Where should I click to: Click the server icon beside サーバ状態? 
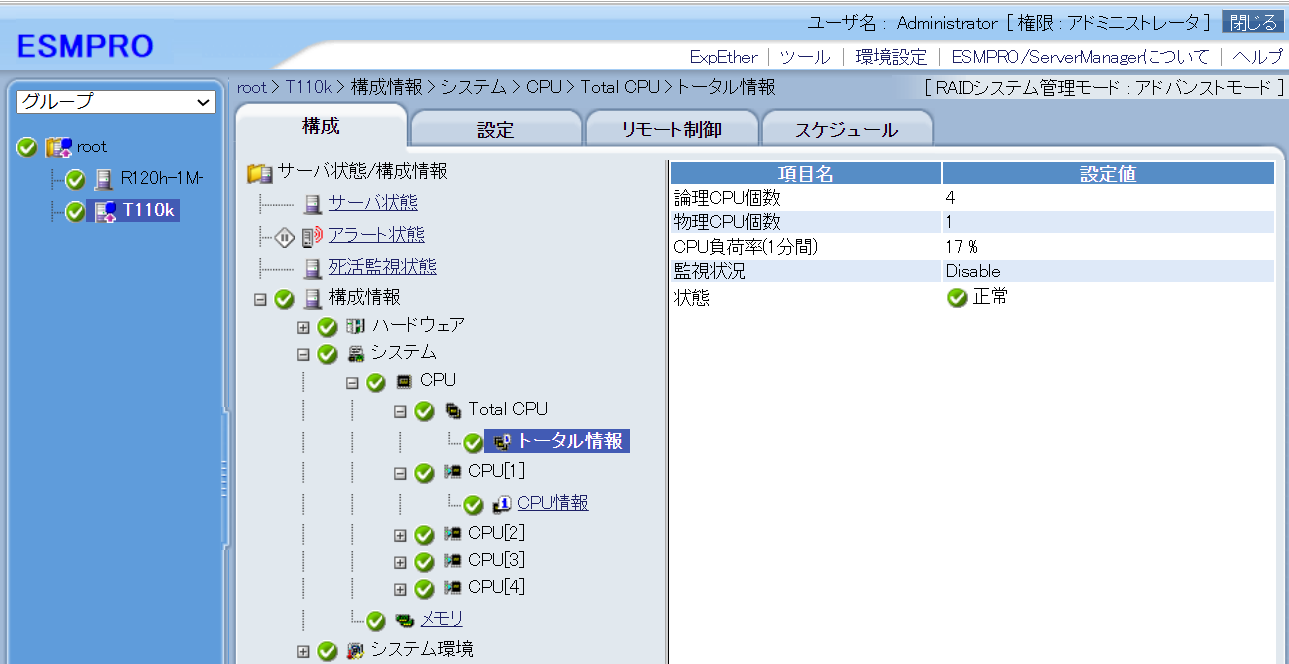pyautogui.click(x=313, y=204)
